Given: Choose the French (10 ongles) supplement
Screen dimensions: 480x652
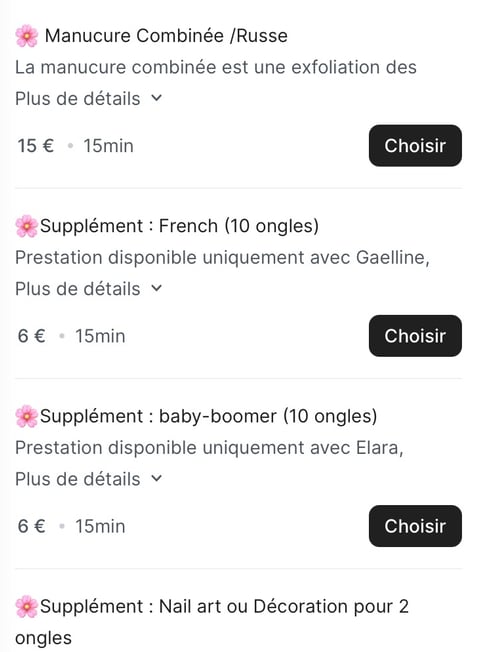Looking at the screenshot, I should click(415, 336).
